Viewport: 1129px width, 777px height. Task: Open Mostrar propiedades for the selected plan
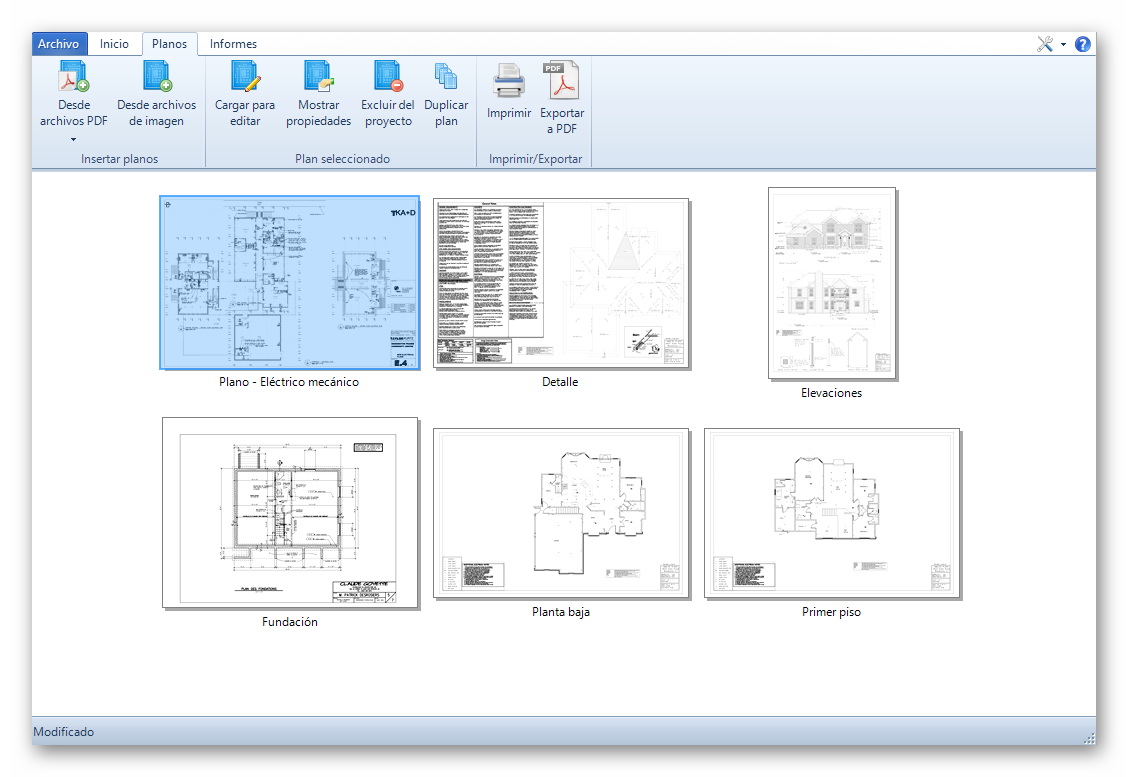click(x=318, y=96)
